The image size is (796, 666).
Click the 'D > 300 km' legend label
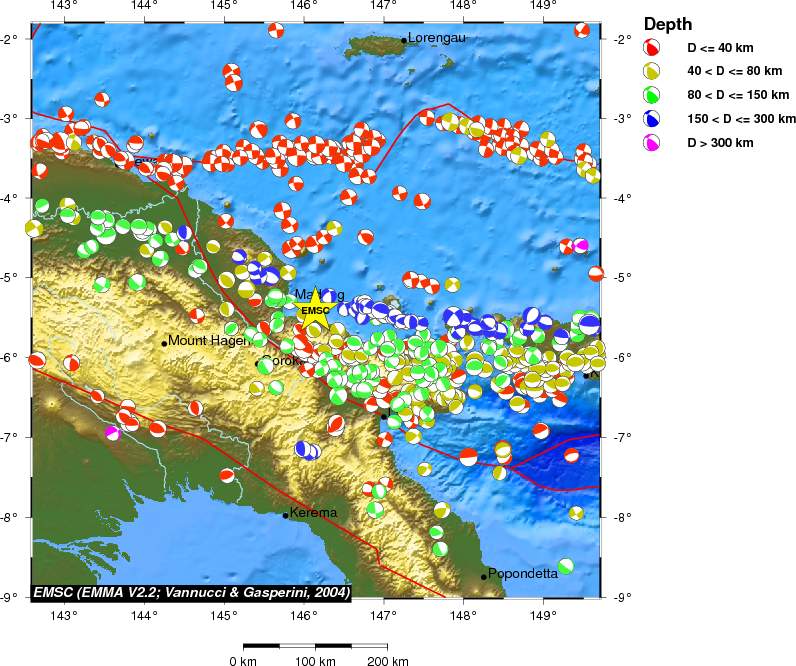coord(720,143)
